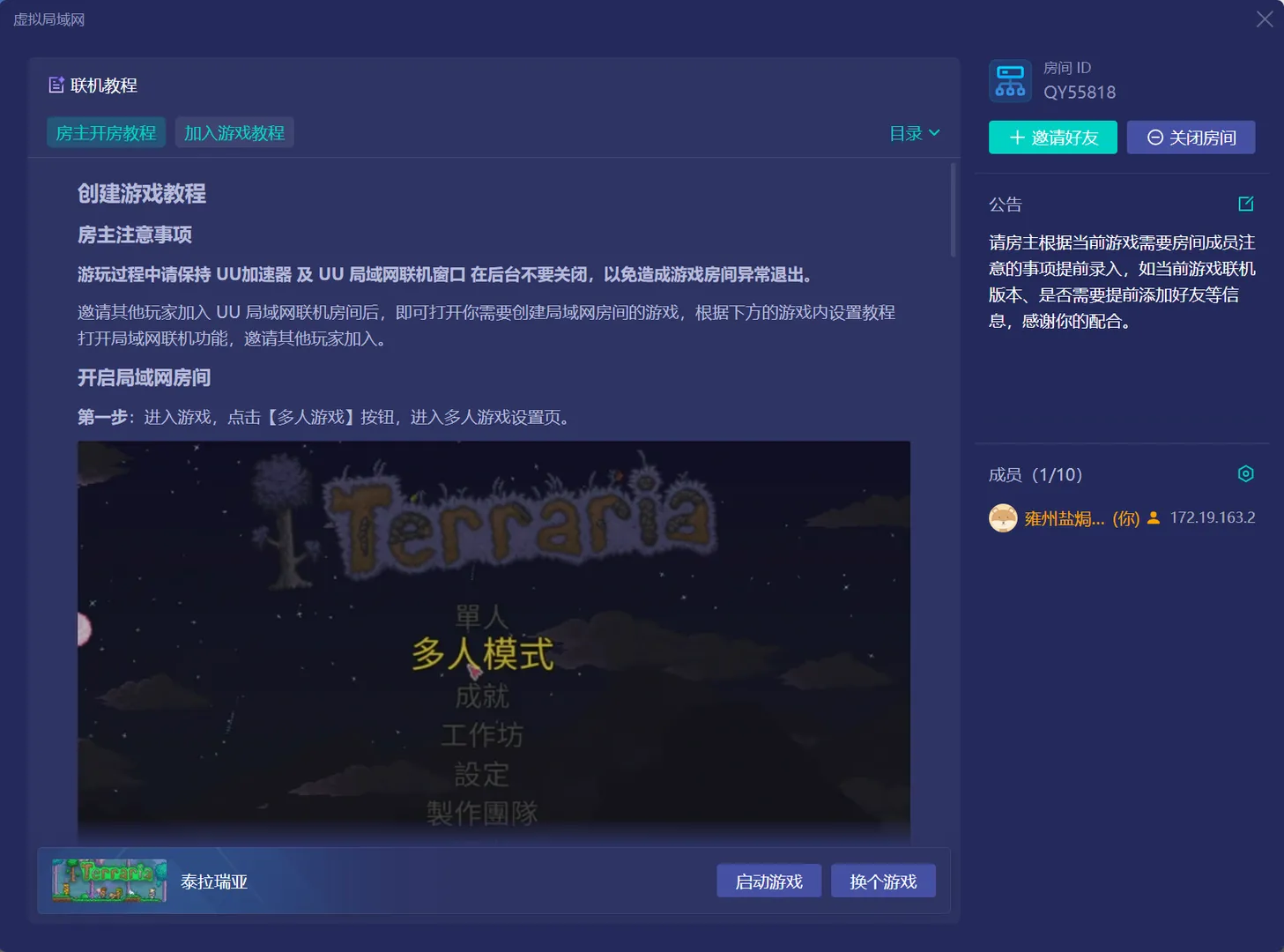Click the room ID QY55818 text

tap(1080, 93)
